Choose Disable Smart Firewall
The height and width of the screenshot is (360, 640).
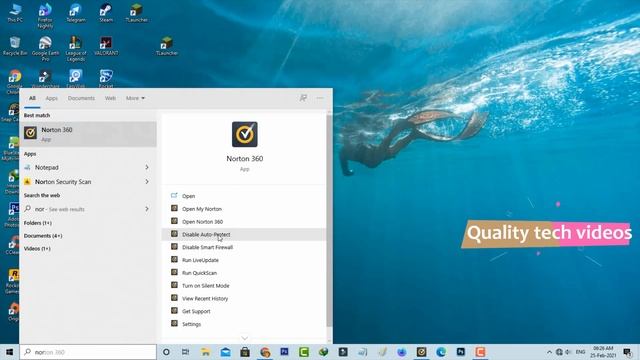pyautogui.click(x=244, y=247)
